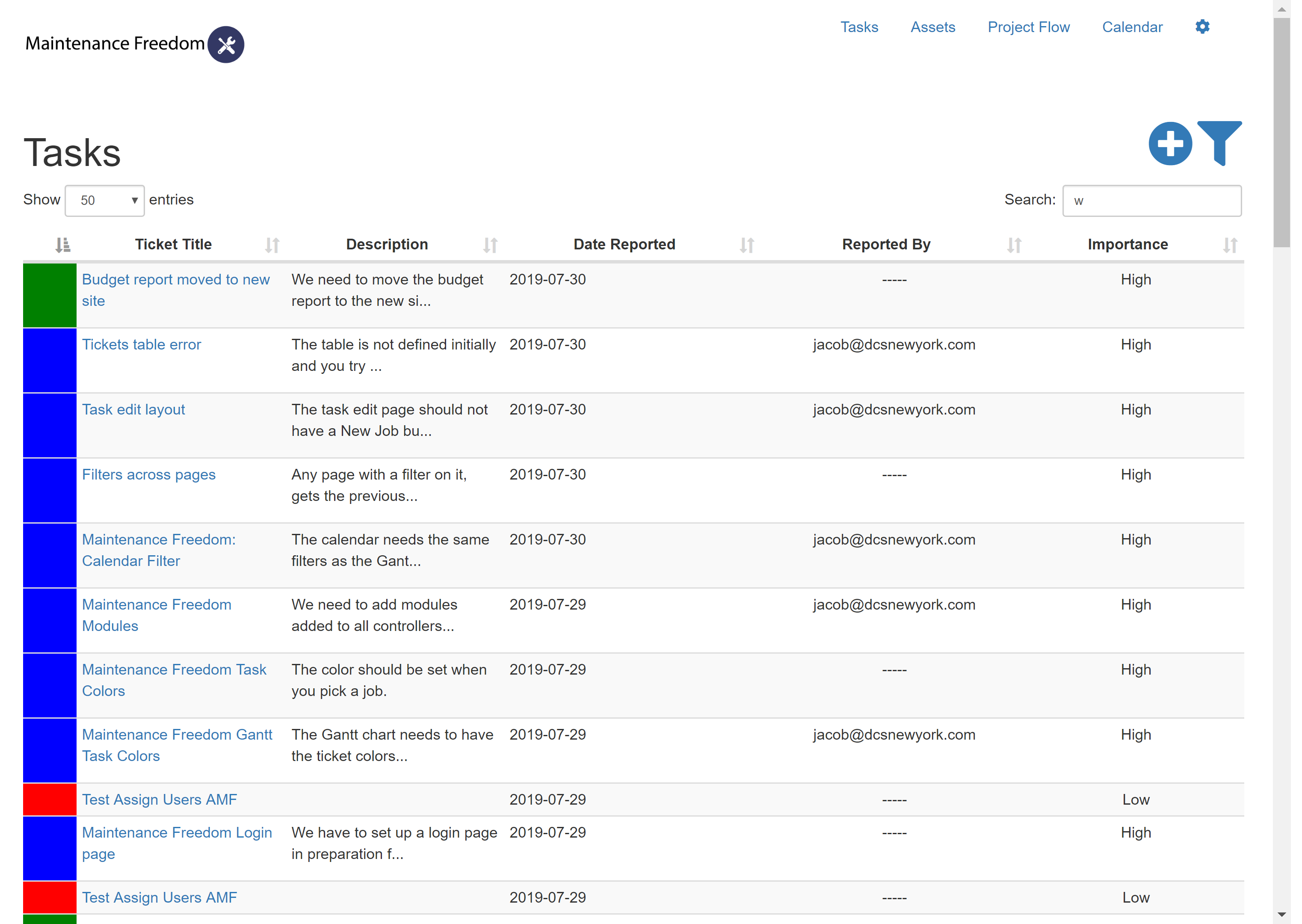Click the Maintenance Freedom wrench logo
Viewport: 1302px width, 924px height.
click(226, 44)
